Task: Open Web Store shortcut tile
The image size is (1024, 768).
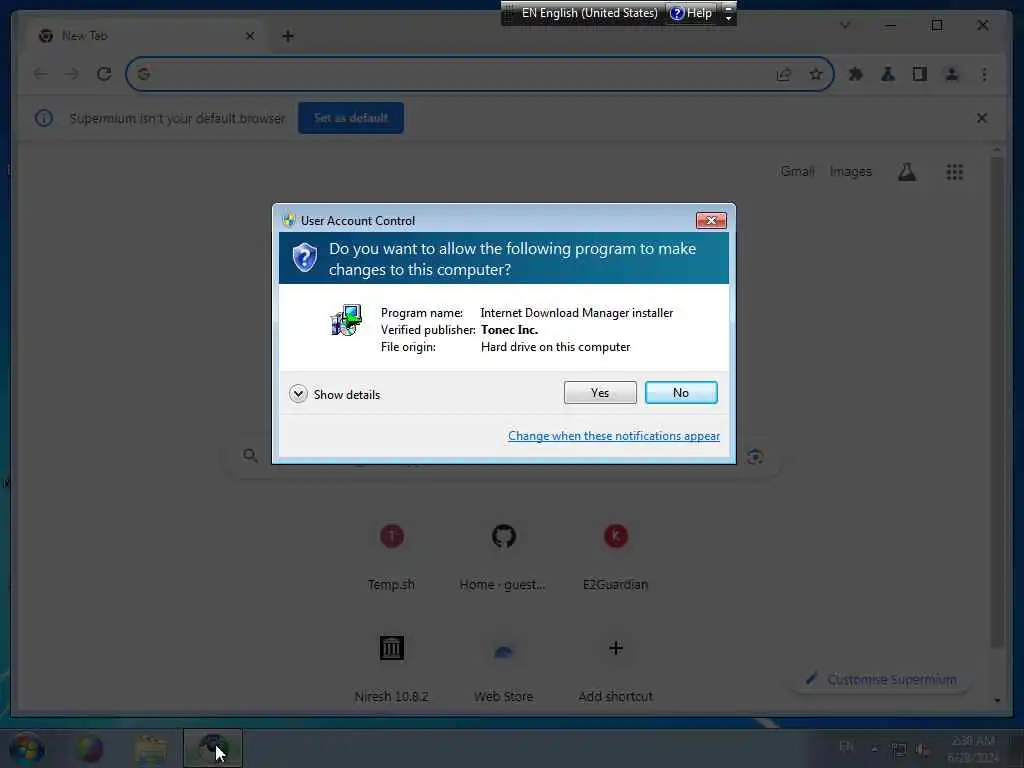Action: pos(503,667)
